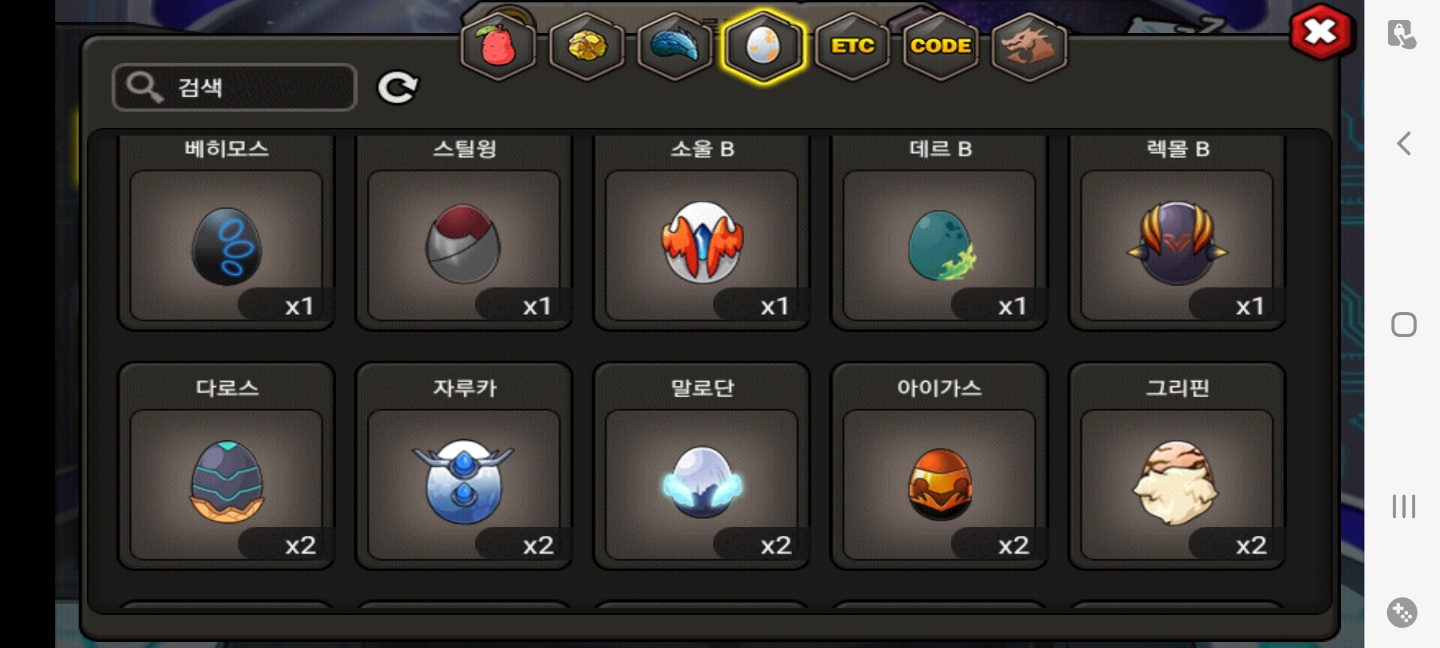The height and width of the screenshot is (648, 1440).
Task: Choose the 다로스 egg
Action: [x=227, y=466]
